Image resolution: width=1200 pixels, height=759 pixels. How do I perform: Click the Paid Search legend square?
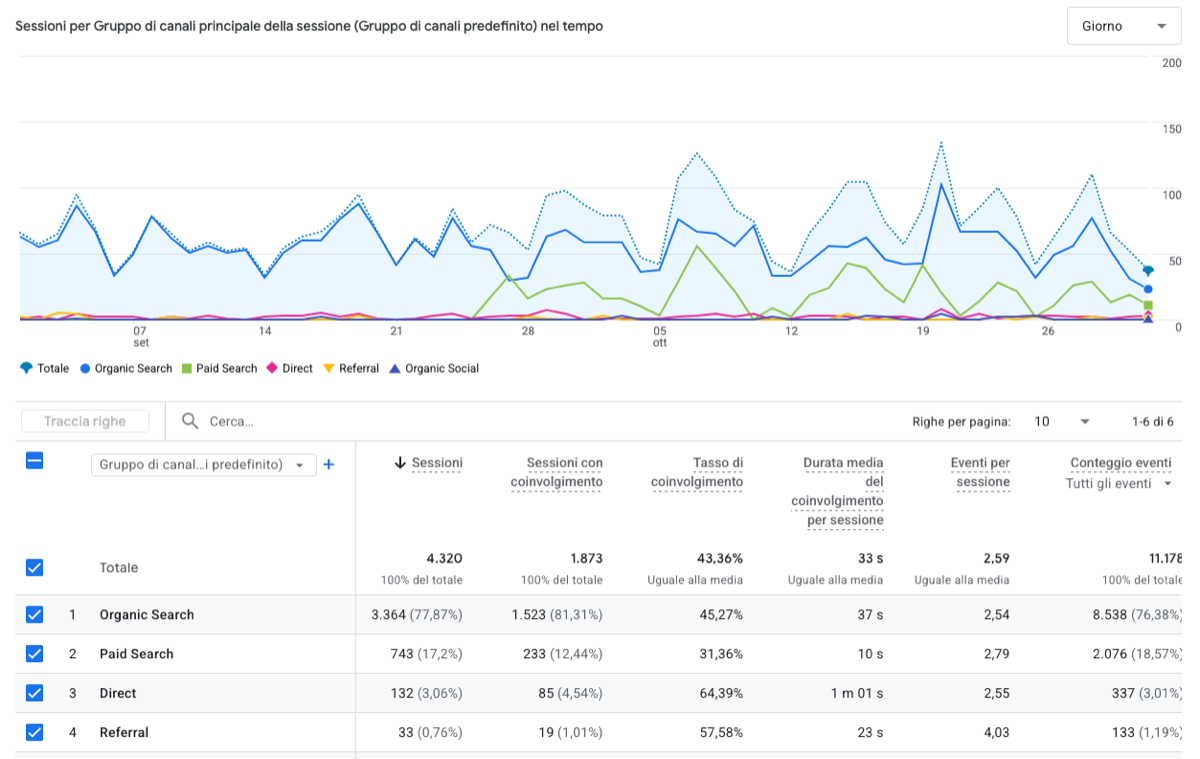(186, 369)
